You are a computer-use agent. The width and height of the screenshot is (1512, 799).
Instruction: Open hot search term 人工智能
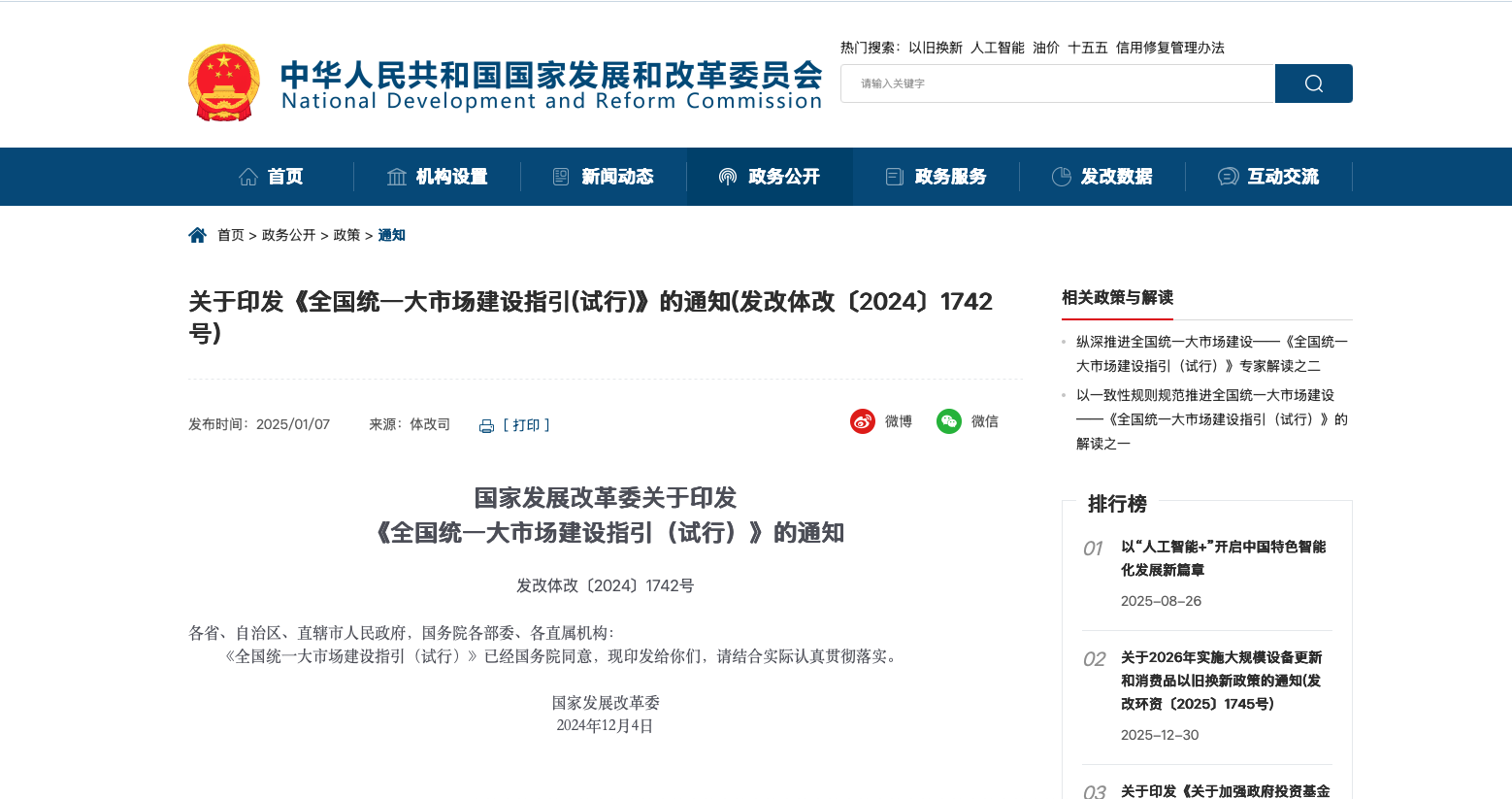(x=998, y=47)
